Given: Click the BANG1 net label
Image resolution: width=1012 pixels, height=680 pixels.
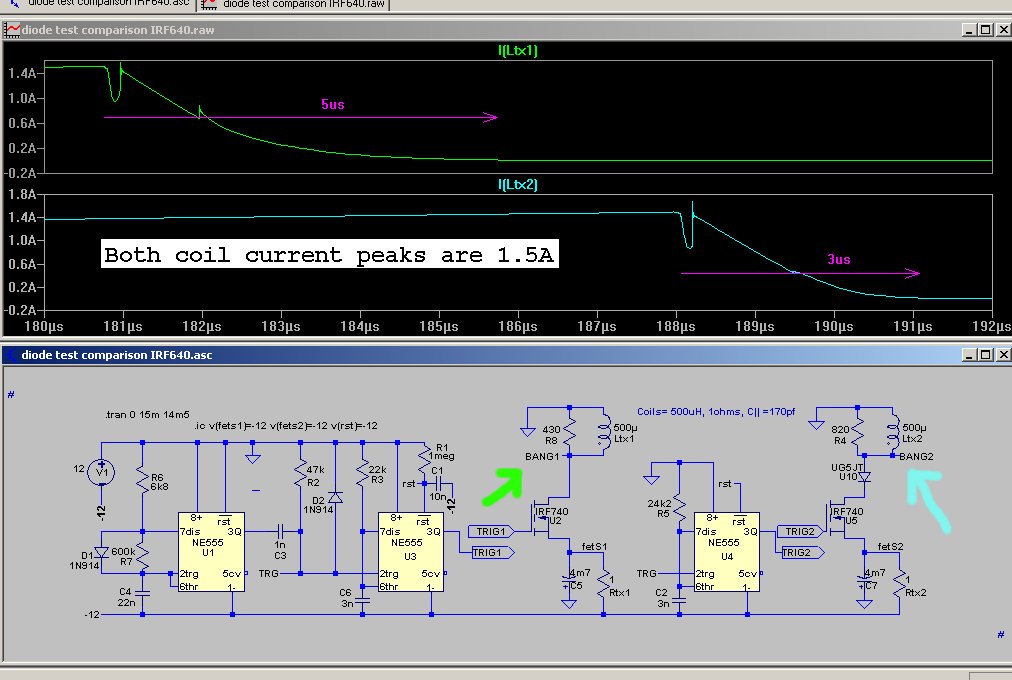Looking at the screenshot, I should [544, 457].
